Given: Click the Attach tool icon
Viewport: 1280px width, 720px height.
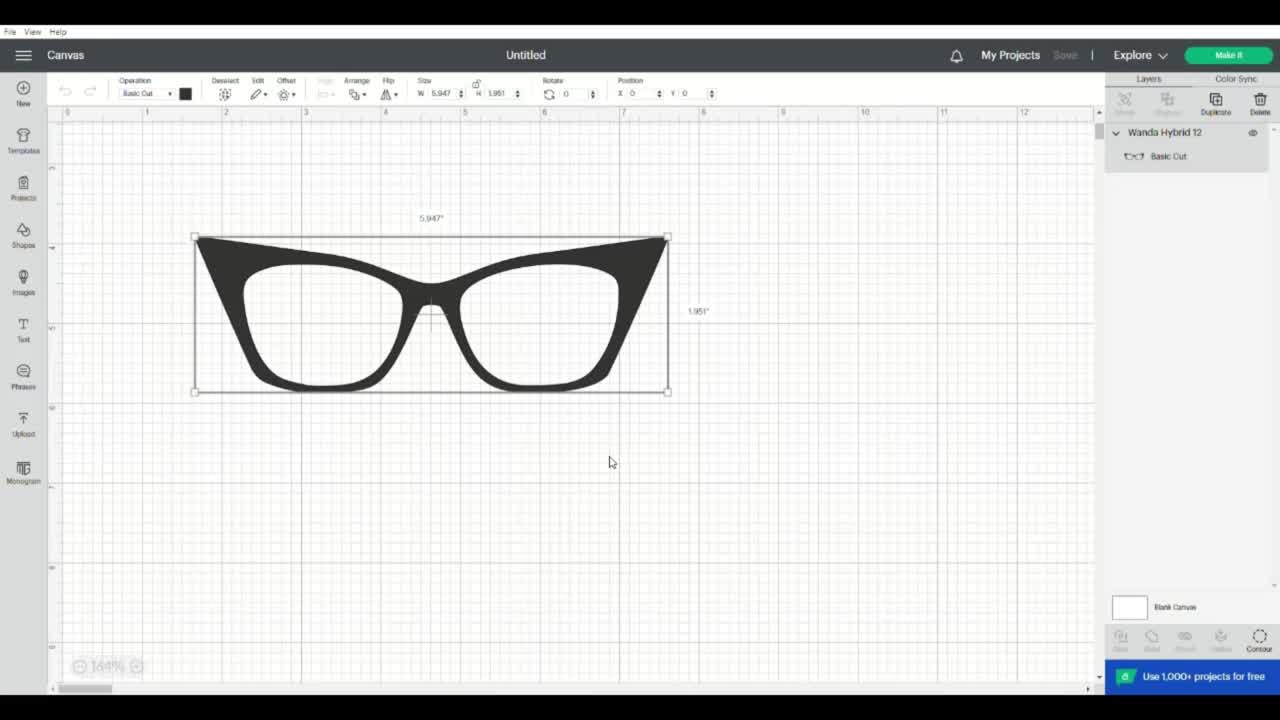Looking at the screenshot, I should pos(1185,640).
